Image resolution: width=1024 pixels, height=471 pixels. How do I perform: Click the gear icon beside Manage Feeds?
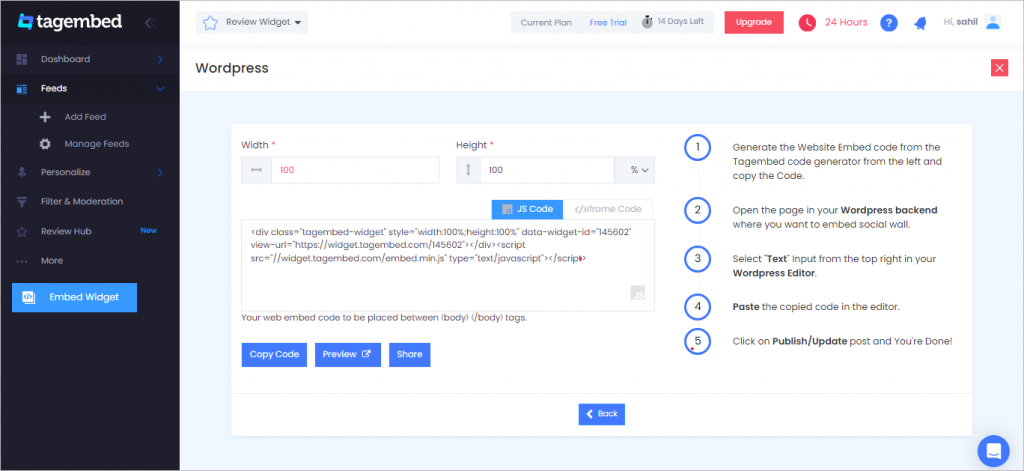pyautogui.click(x=45, y=144)
